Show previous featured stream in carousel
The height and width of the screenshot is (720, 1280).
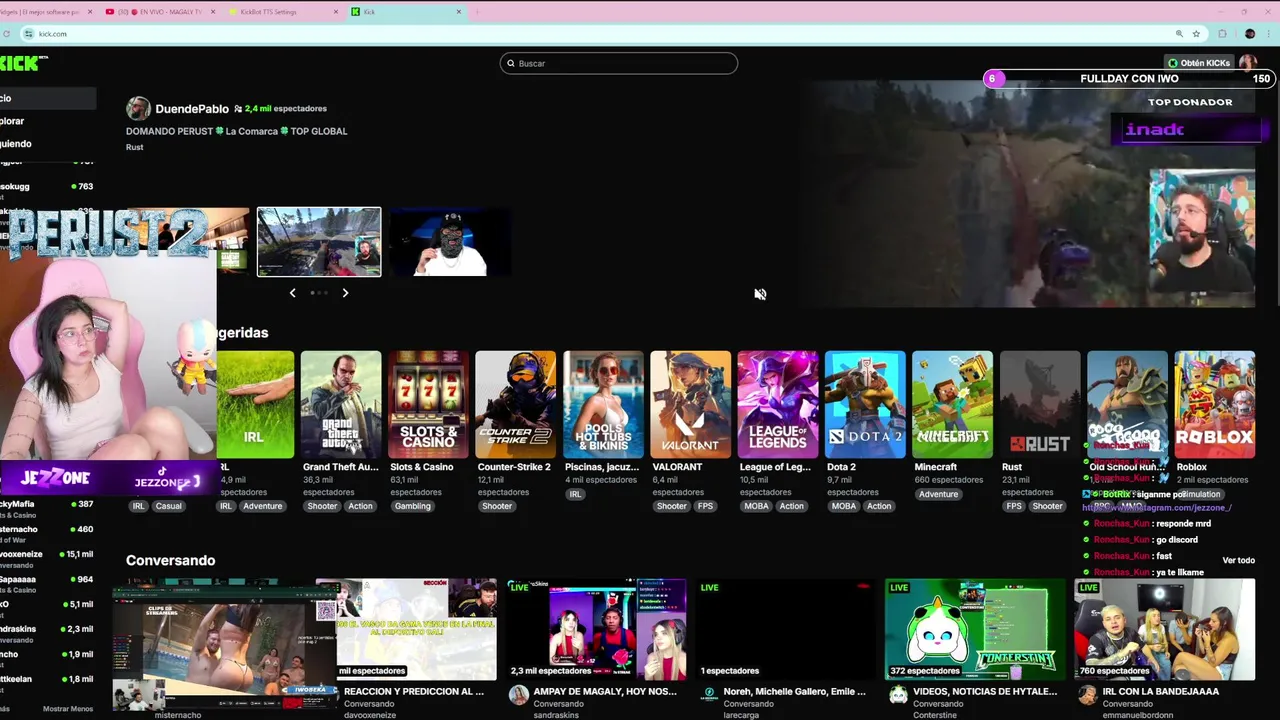click(292, 293)
